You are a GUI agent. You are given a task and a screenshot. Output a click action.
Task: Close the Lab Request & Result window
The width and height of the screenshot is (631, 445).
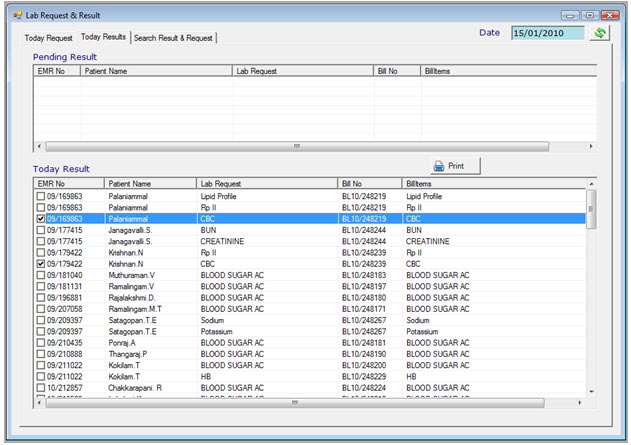(610, 15)
